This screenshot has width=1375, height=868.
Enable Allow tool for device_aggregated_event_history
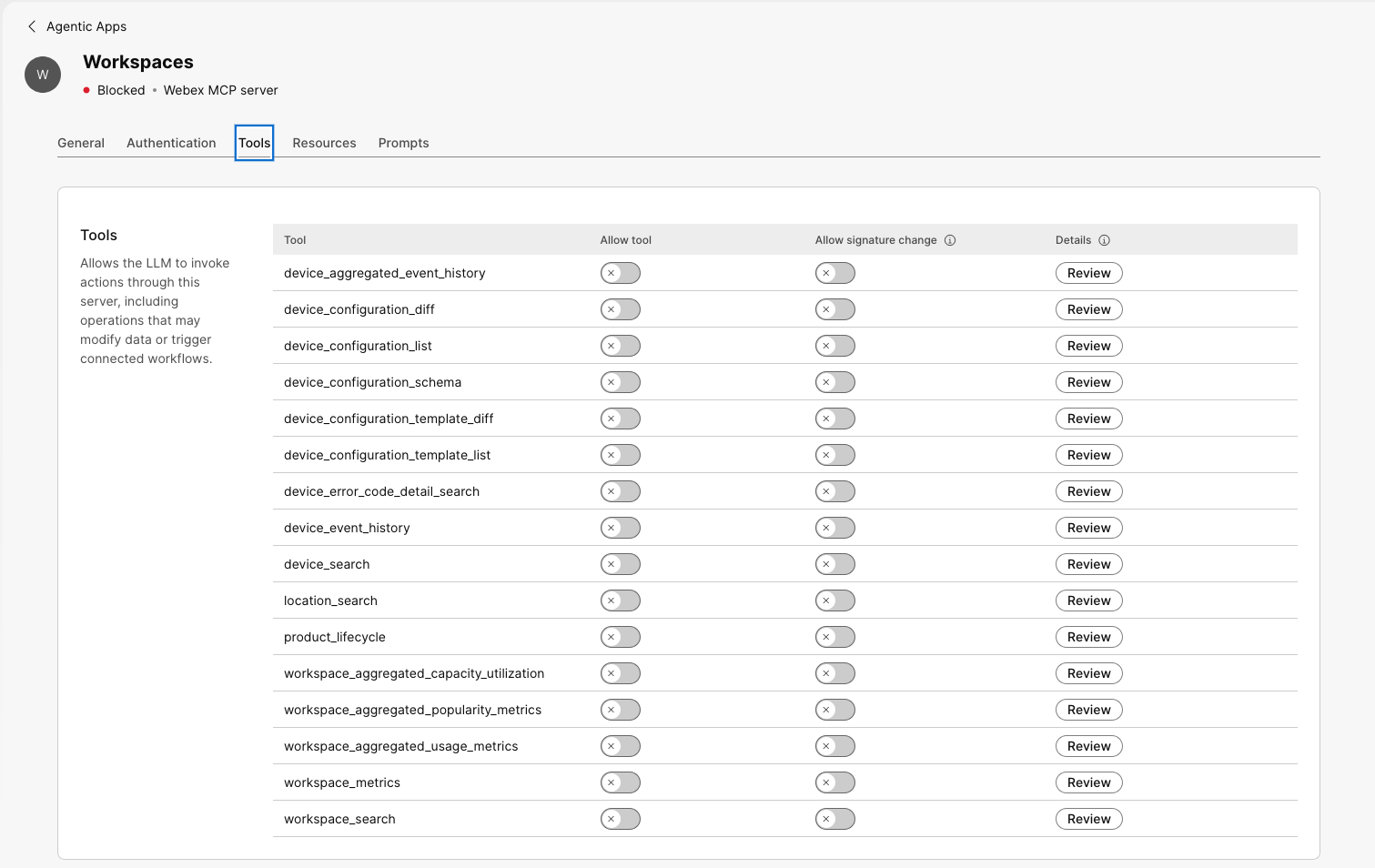point(621,273)
